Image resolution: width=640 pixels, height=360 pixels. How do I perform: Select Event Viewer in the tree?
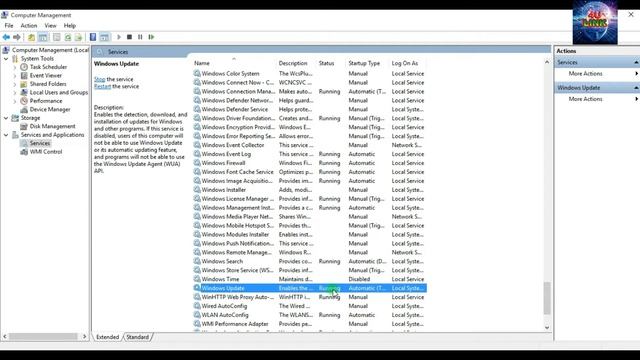(x=46, y=76)
